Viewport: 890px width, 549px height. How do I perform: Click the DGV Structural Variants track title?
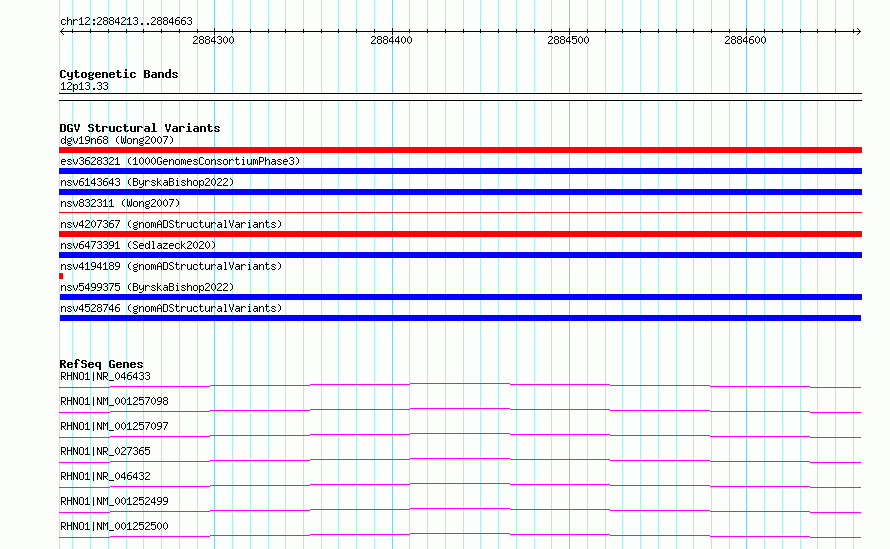click(140, 128)
